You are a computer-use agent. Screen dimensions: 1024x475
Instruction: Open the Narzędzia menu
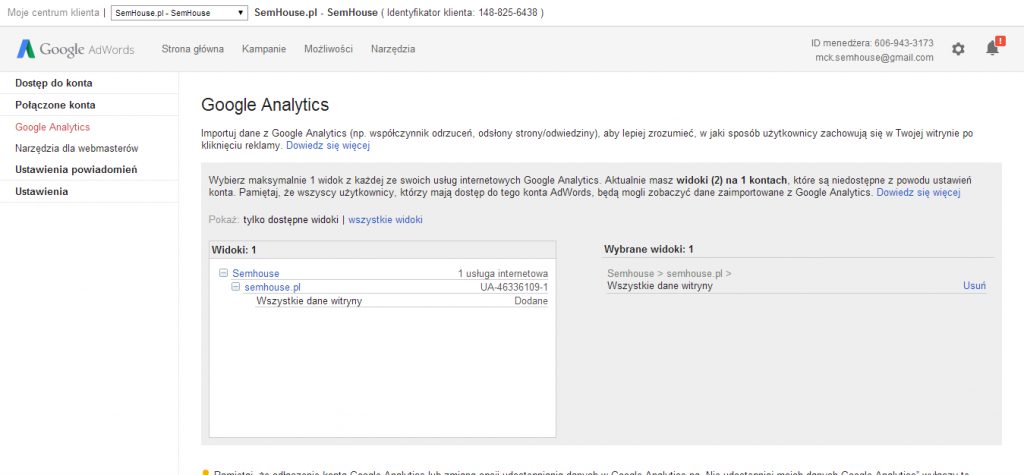392,49
